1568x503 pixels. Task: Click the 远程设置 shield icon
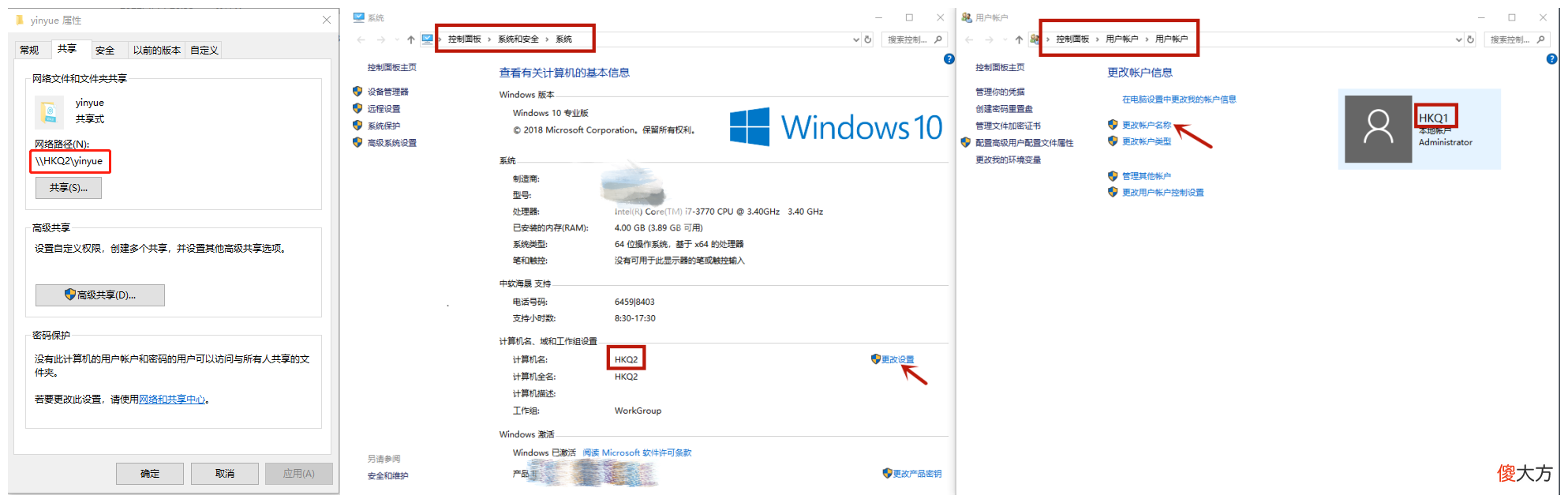click(357, 109)
